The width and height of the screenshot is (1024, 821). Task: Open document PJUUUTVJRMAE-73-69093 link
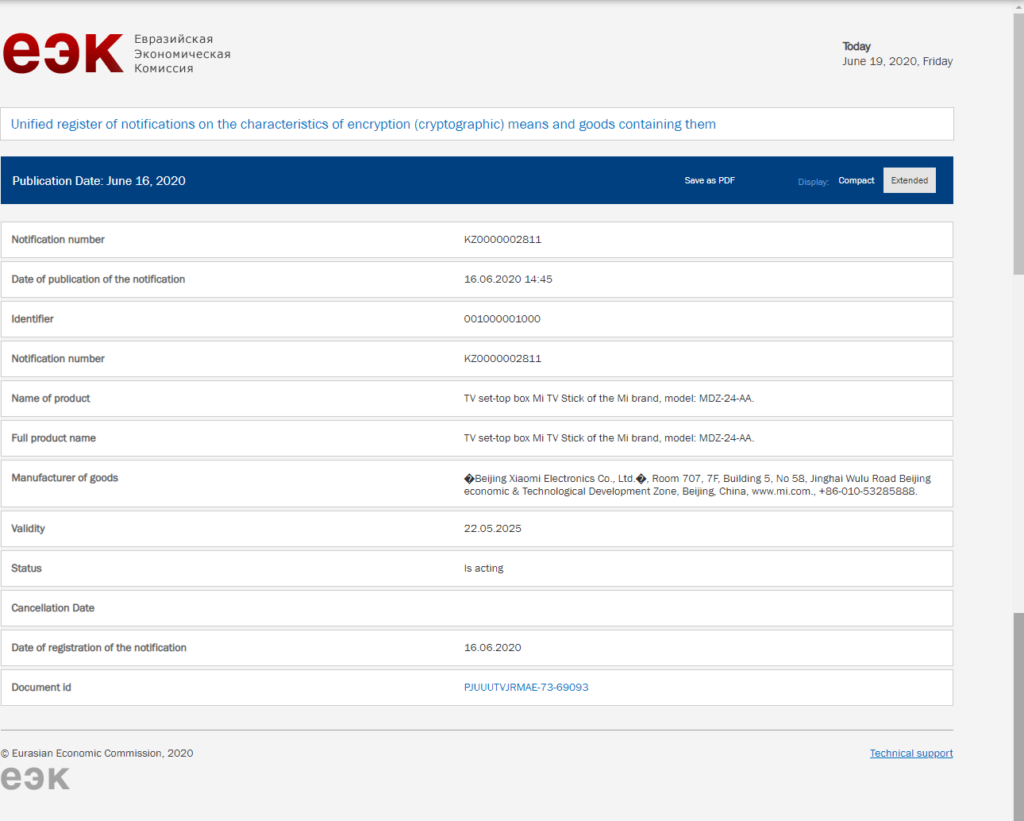coord(526,687)
